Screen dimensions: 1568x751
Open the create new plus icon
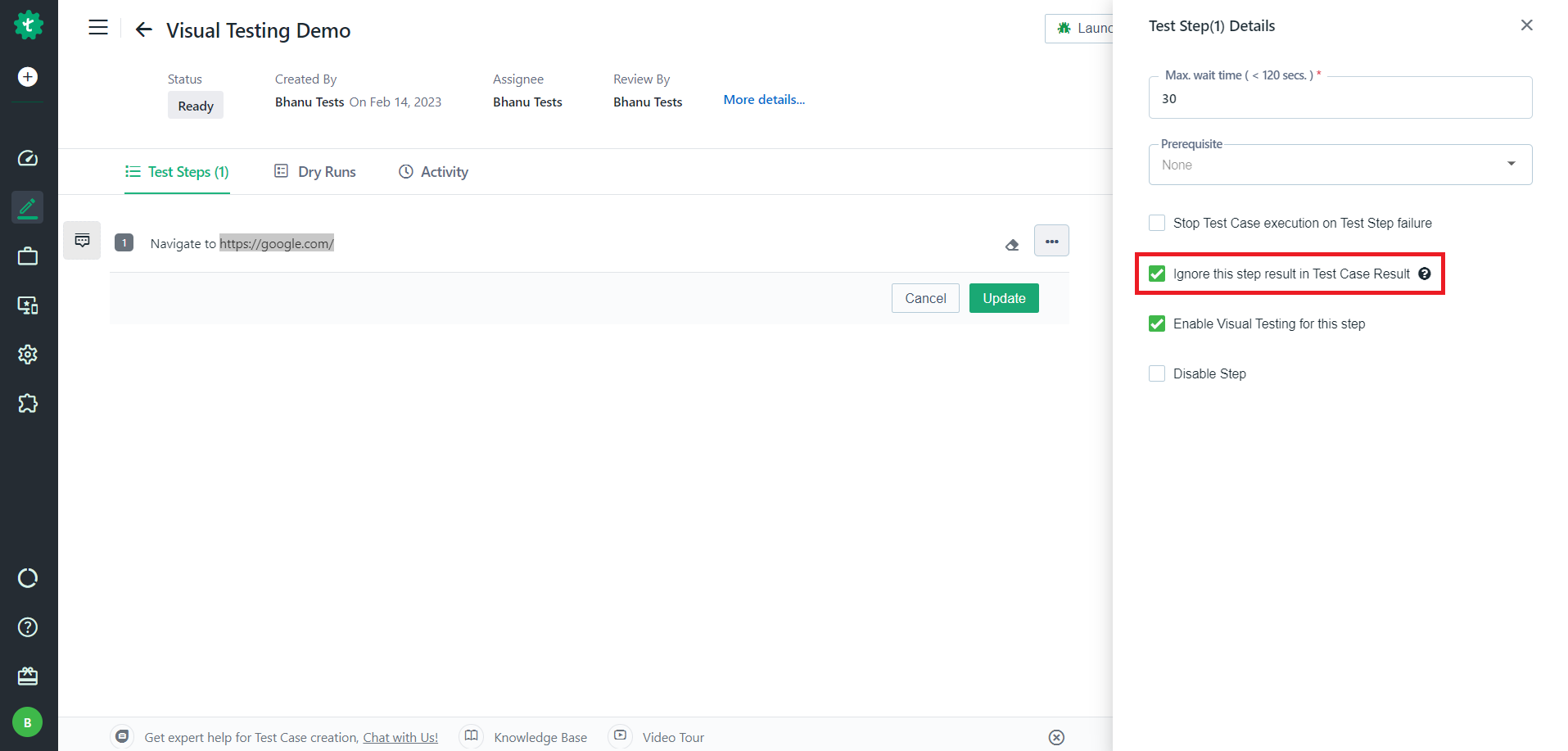point(28,77)
